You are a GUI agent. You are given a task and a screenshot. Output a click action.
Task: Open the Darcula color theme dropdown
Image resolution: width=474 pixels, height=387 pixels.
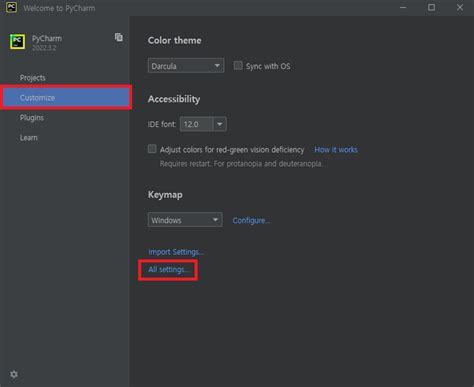(x=186, y=66)
